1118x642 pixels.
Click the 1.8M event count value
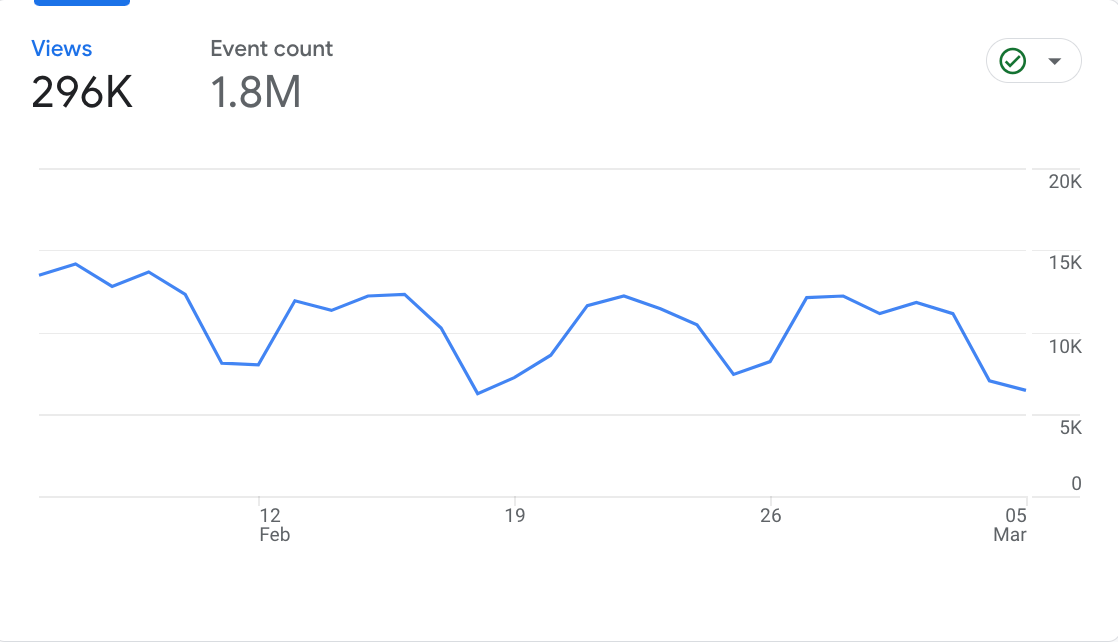255,93
